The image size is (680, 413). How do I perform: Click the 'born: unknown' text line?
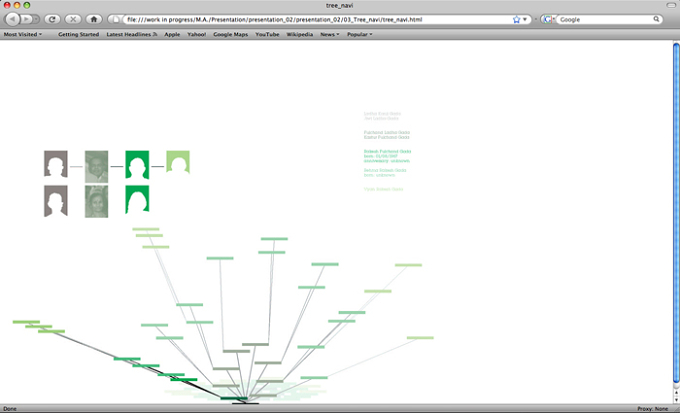[x=379, y=175]
